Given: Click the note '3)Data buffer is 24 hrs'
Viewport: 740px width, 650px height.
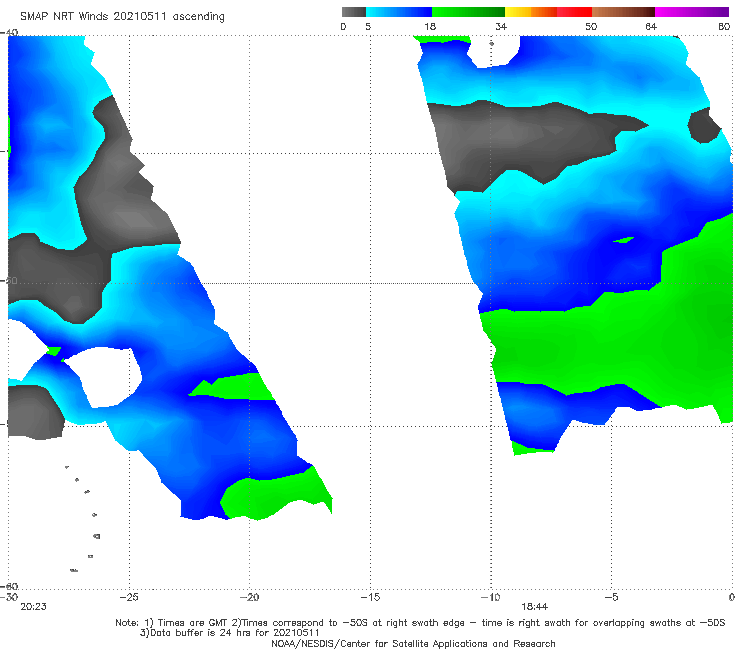Looking at the screenshot, I should point(230,633).
